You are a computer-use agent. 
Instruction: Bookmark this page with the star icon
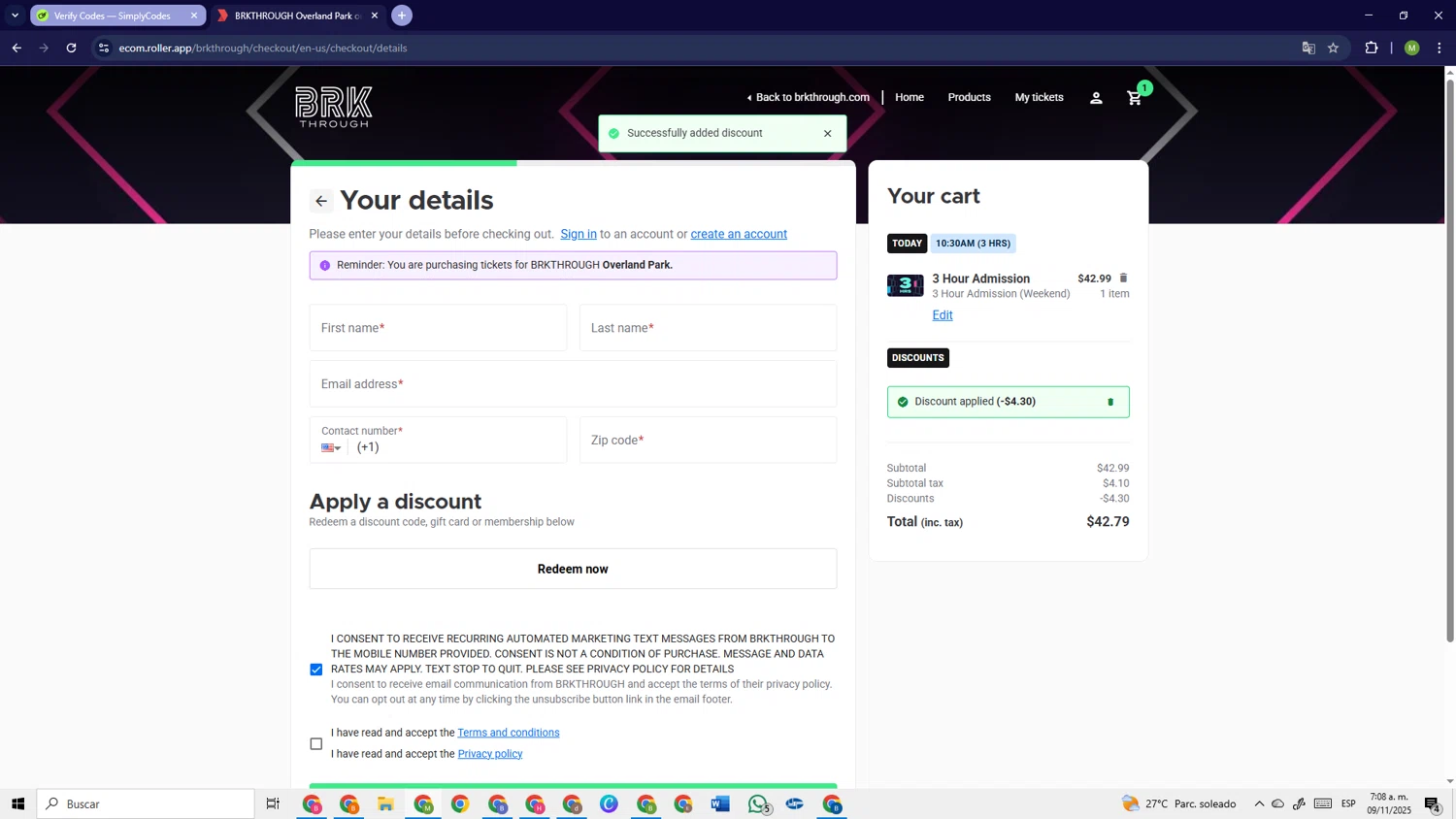1333,48
